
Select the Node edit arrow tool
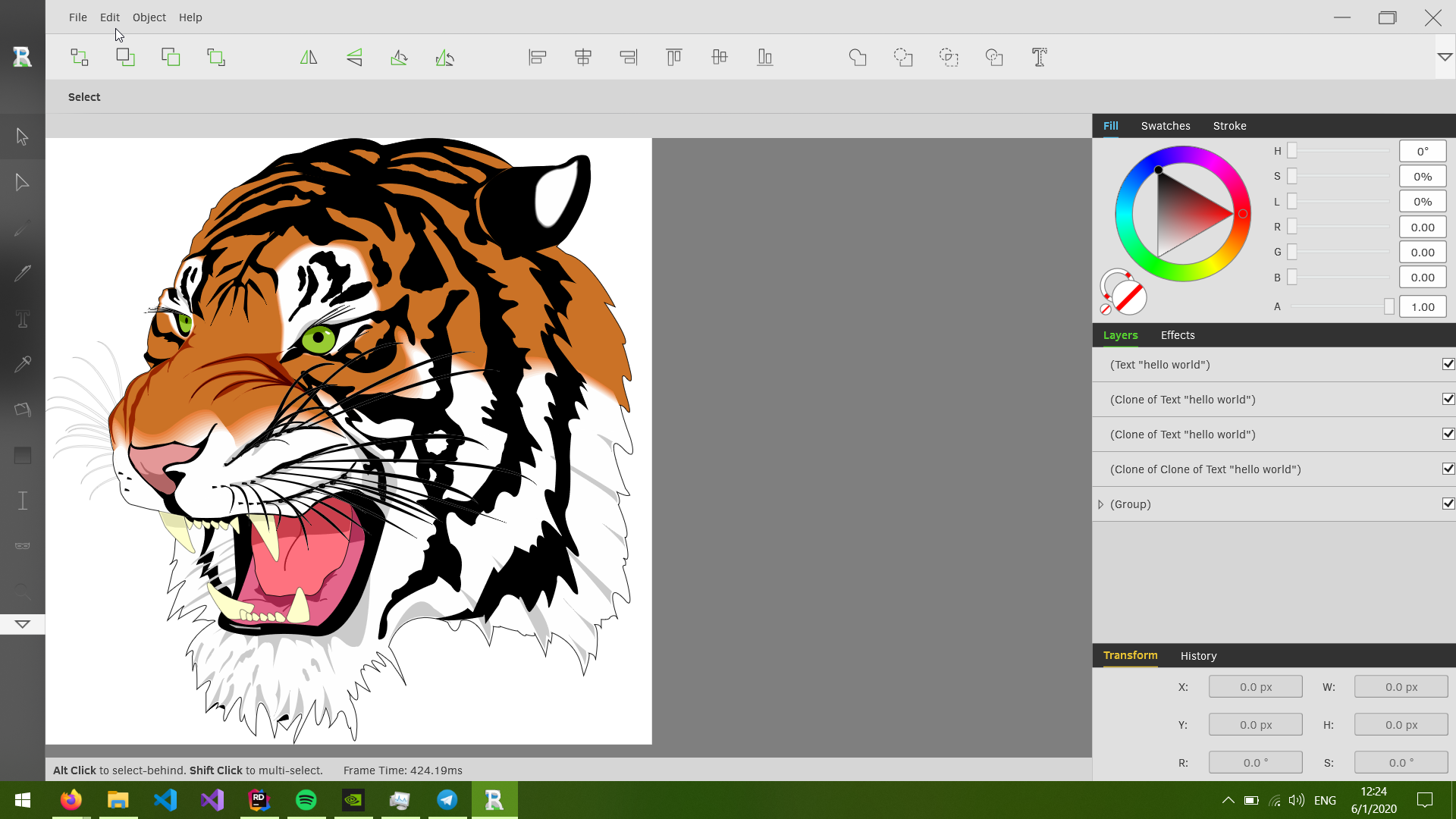coord(22,183)
